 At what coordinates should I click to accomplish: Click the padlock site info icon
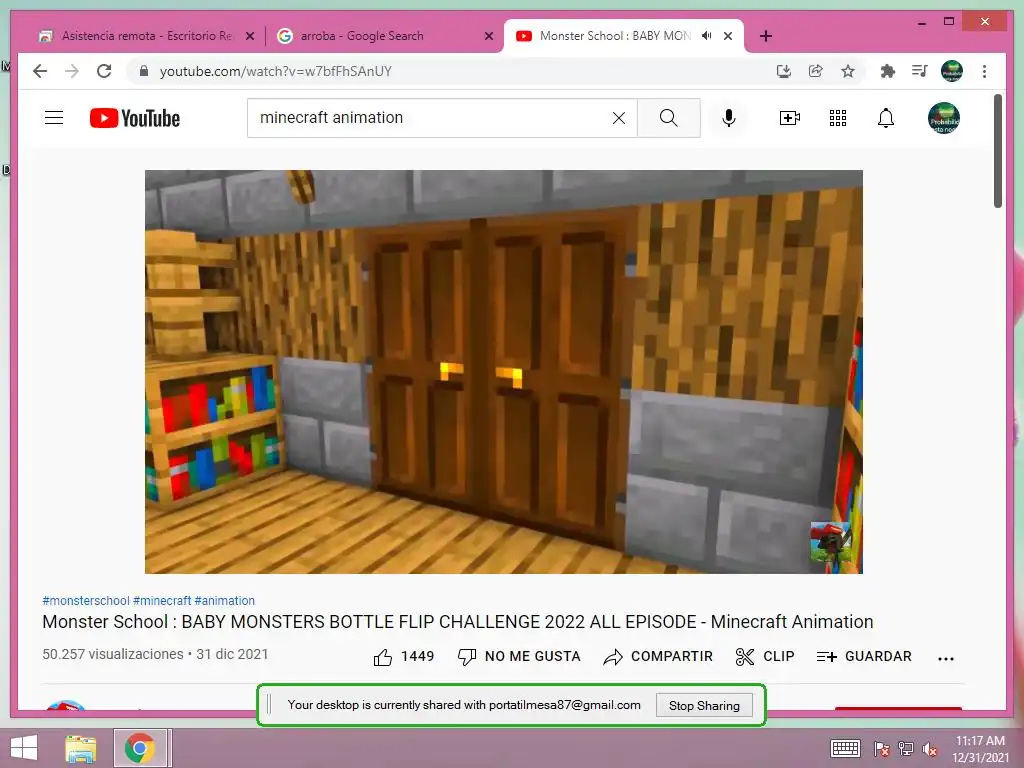(x=144, y=71)
